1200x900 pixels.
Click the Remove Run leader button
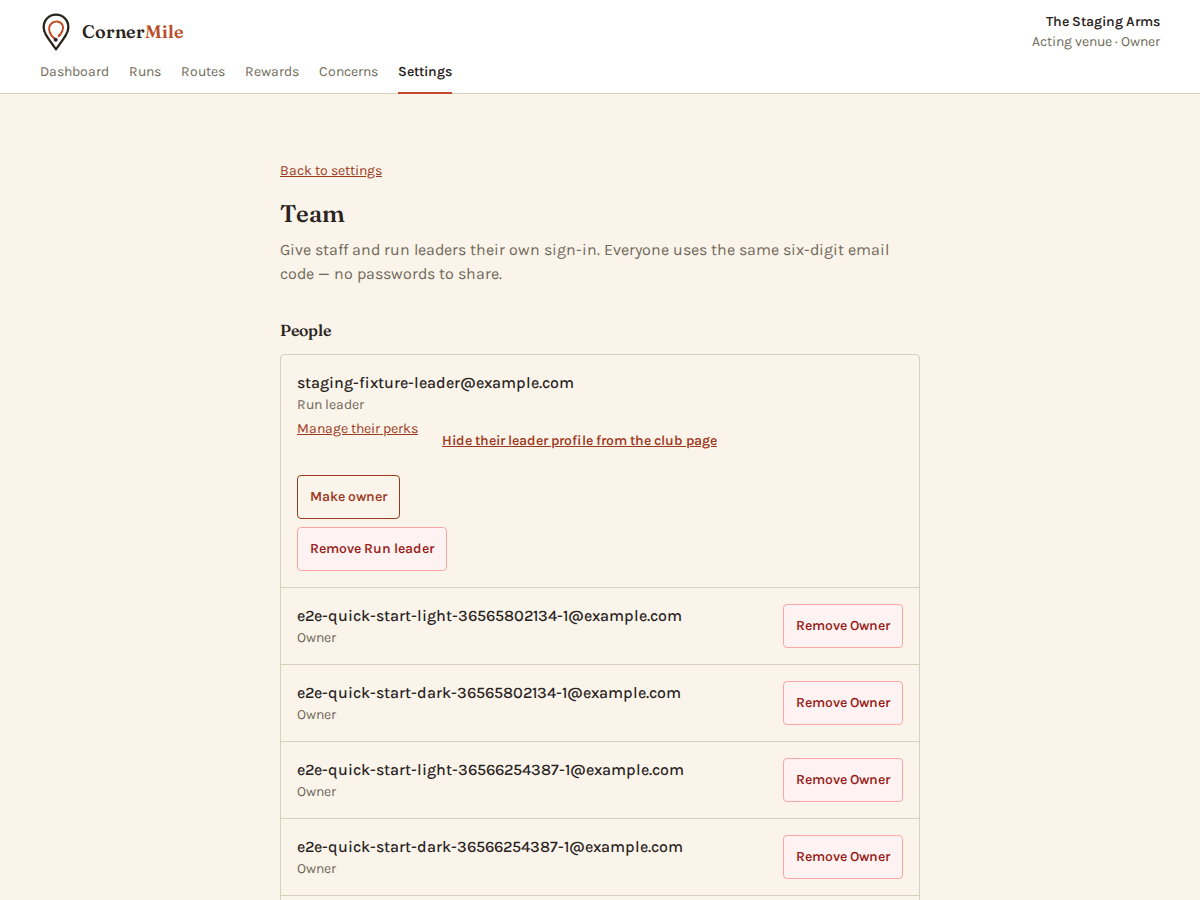pos(372,549)
